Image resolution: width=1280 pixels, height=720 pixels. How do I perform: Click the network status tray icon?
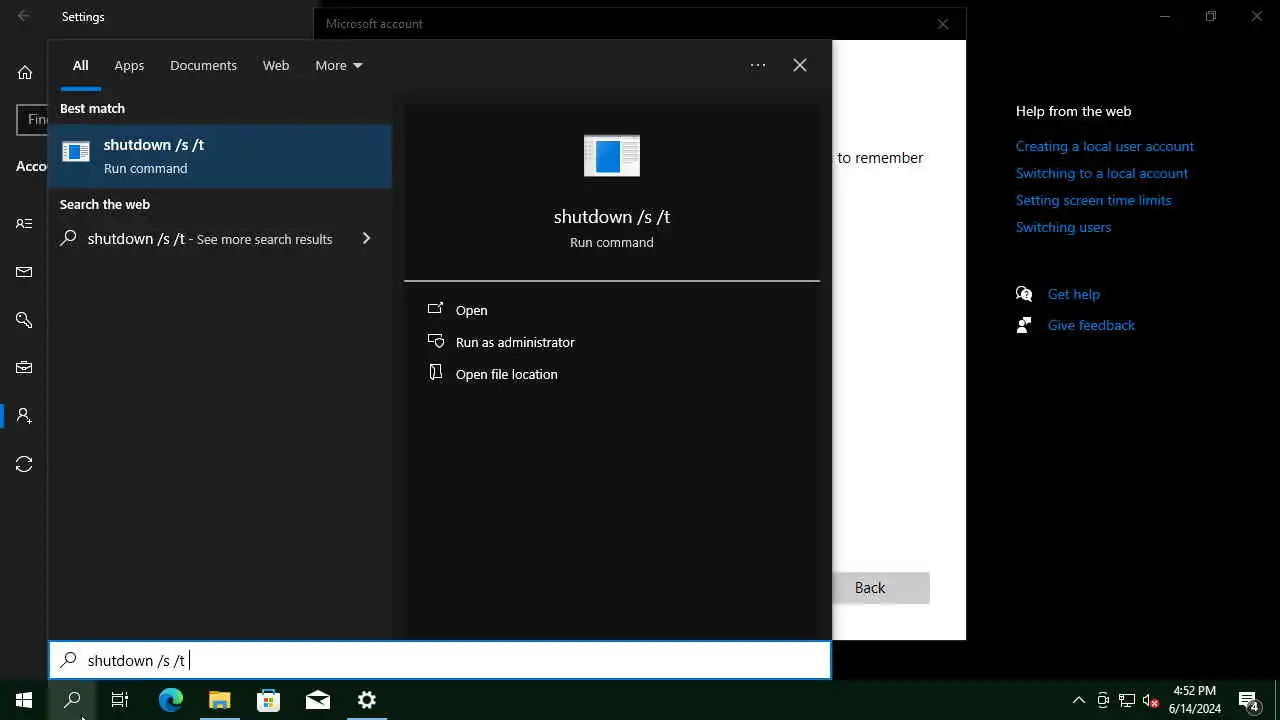1127,700
